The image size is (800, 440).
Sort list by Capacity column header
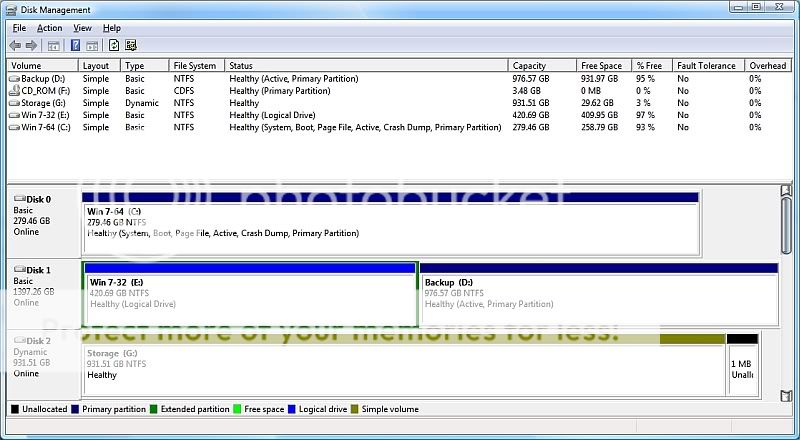pyautogui.click(x=529, y=65)
